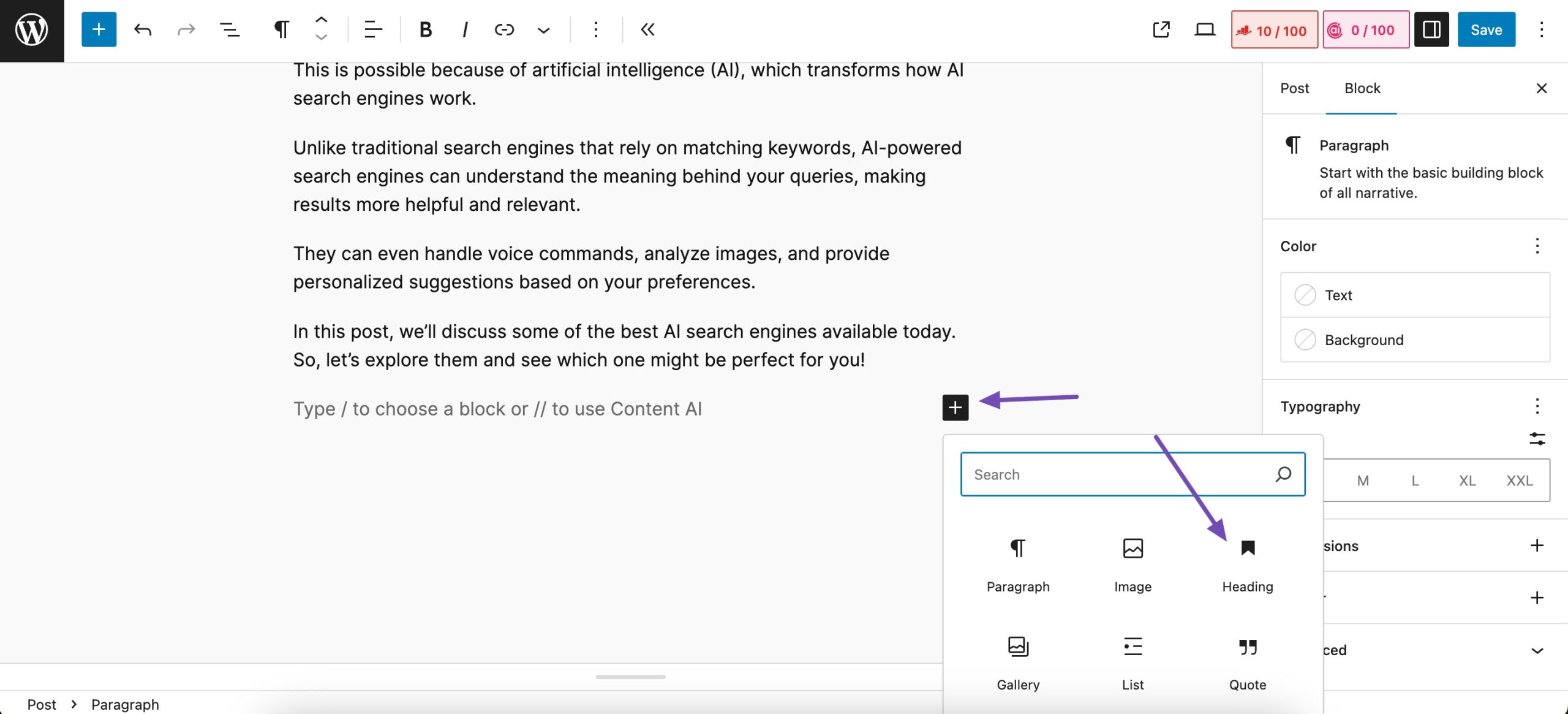Open more rich text controls dropdown
The image size is (1568, 714).
coord(543,29)
